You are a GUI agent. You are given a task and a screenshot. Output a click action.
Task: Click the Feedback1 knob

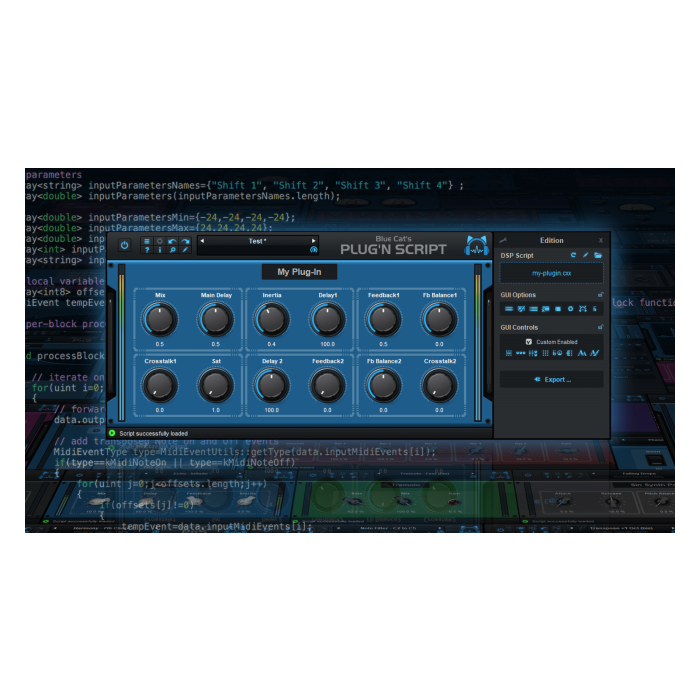[x=383, y=319]
